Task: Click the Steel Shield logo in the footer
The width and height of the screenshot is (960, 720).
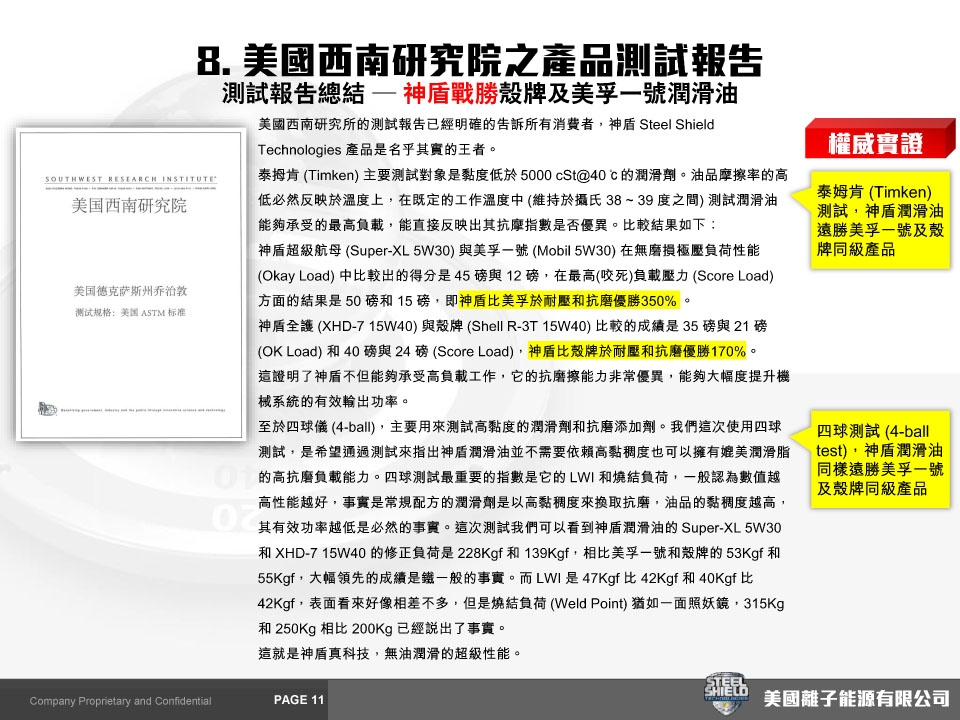Action: (x=726, y=694)
